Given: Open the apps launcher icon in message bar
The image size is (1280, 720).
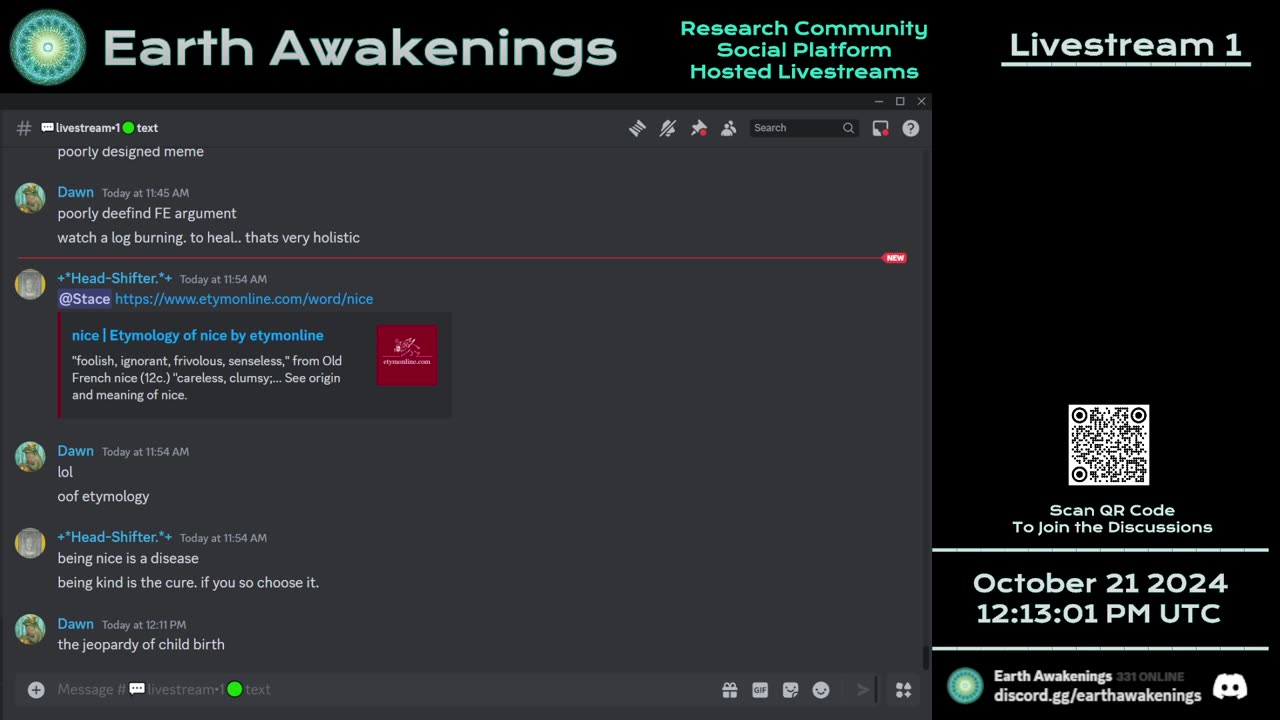Looking at the screenshot, I should tap(903, 689).
